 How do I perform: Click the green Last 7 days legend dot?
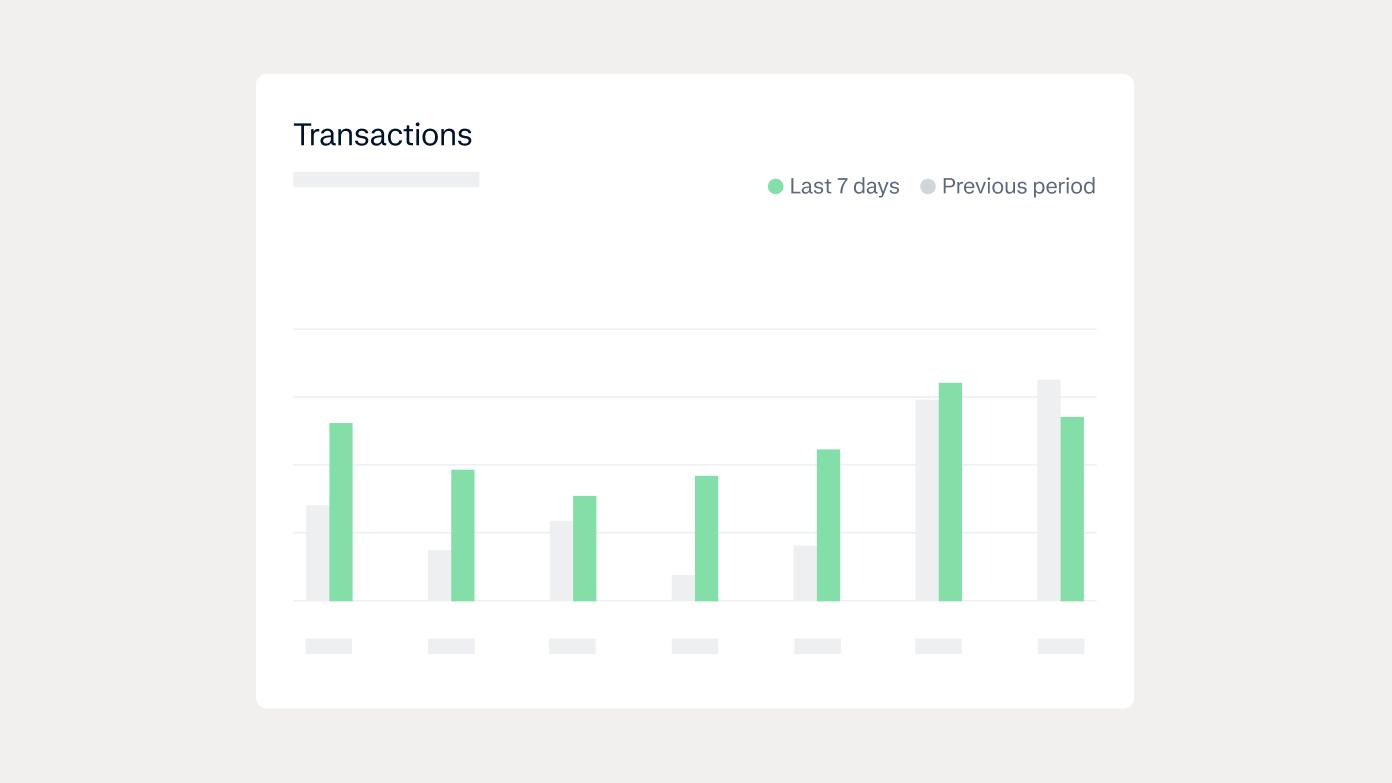(775, 187)
